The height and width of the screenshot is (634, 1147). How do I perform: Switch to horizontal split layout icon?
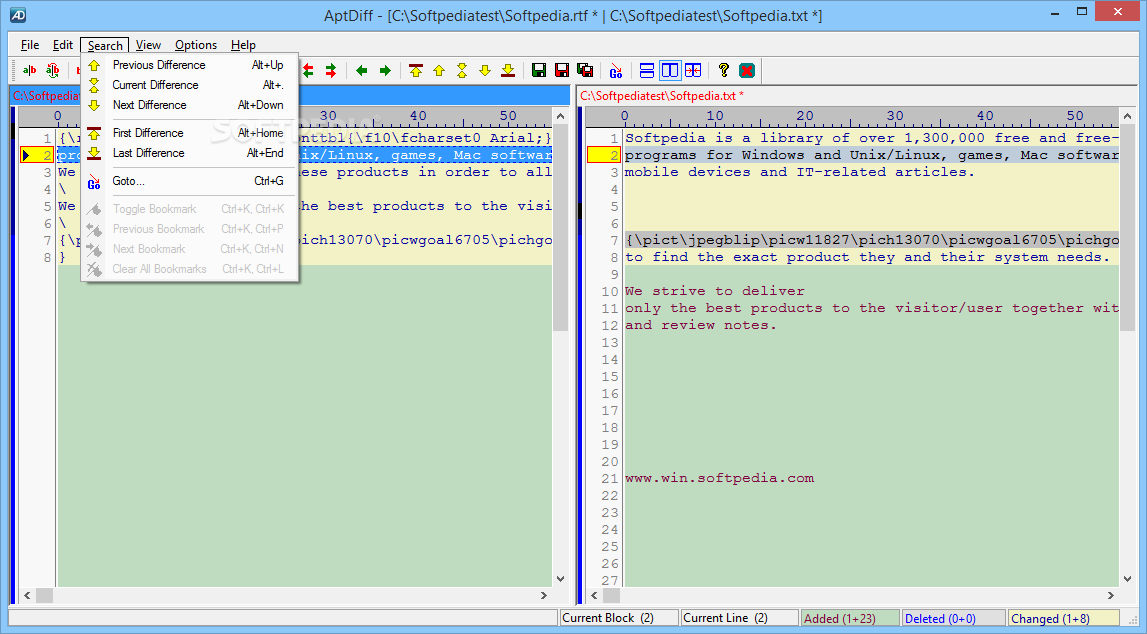pos(647,70)
